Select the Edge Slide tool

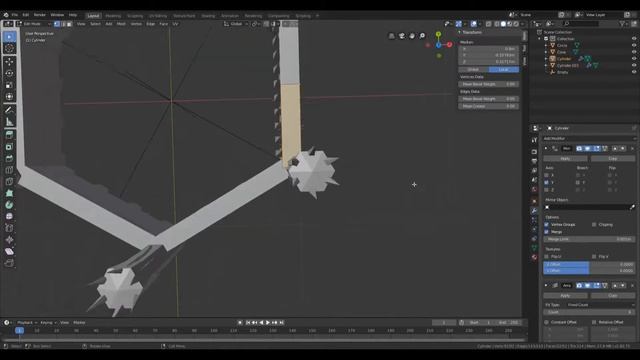click(x=9, y=228)
